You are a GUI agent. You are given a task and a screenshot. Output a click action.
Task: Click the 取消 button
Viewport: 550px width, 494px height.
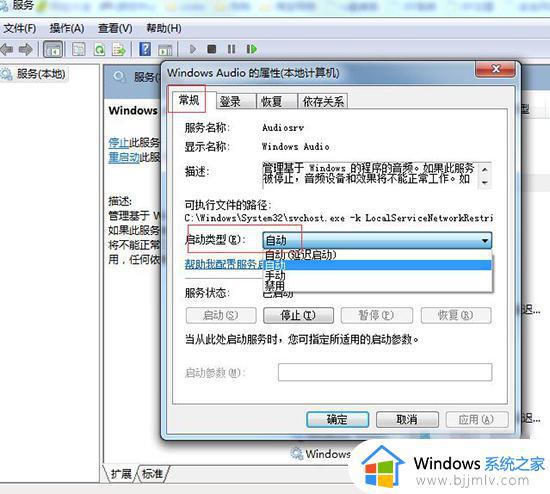(x=407, y=419)
